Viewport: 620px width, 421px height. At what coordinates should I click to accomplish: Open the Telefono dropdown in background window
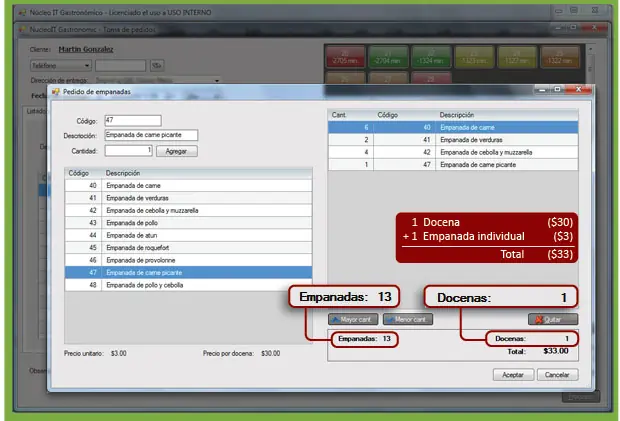point(61,65)
